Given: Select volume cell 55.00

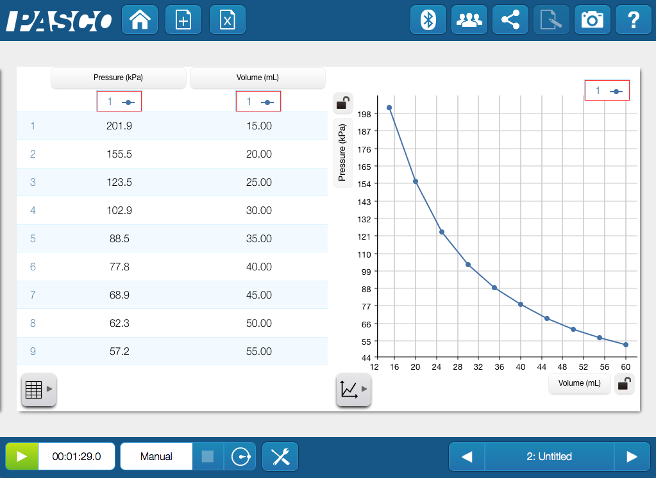Looking at the screenshot, I should point(259,351).
